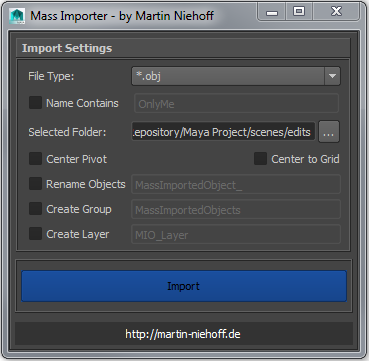Viewport: 369px width, 361px height.
Task: Enable the Create Layer checkbox
Action: point(35,234)
